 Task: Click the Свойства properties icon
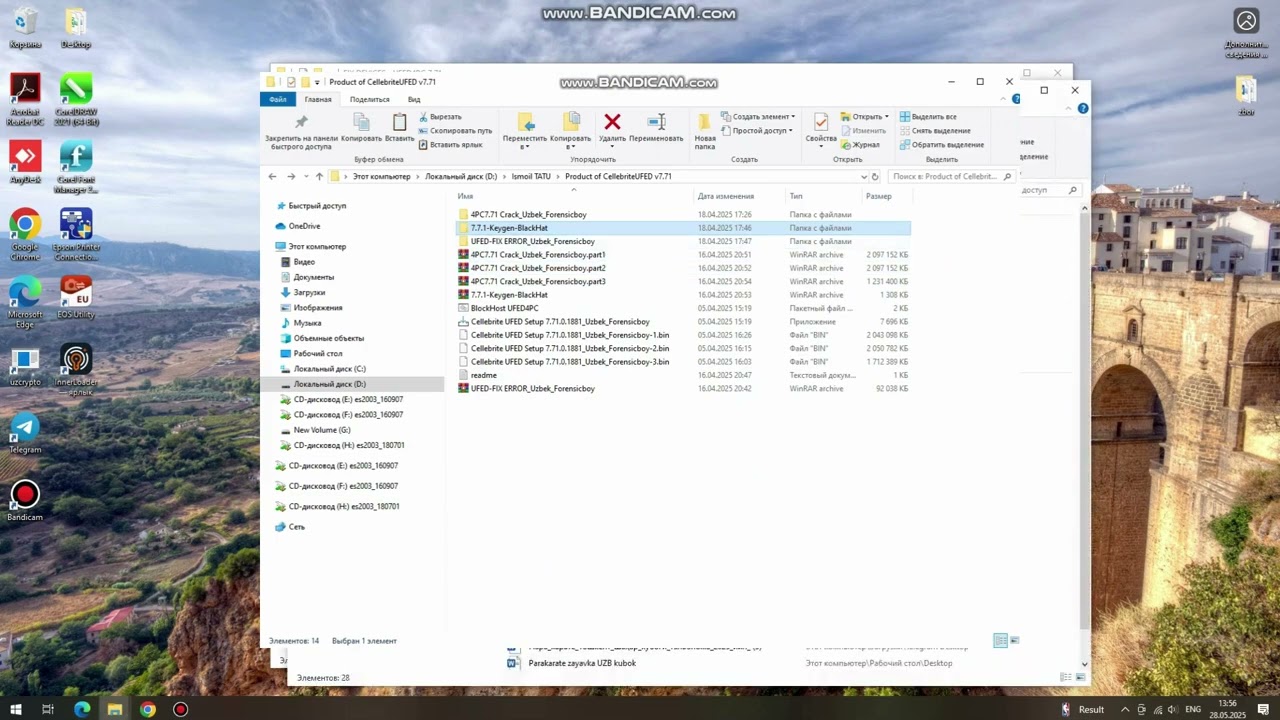[x=821, y=122]
